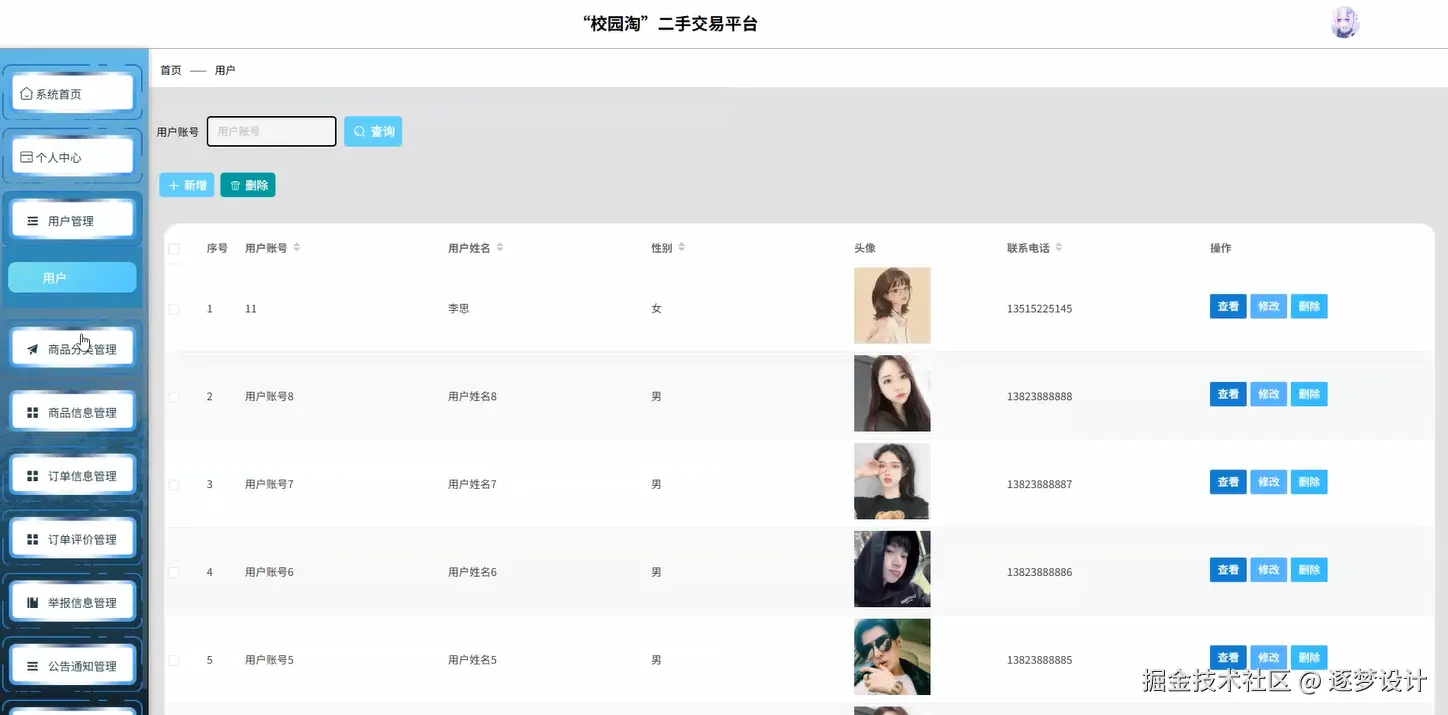This screenshot has height=715, width=1448.
Task: Collapse the 用户管理 sidebar menu
Action: [72, 220]
